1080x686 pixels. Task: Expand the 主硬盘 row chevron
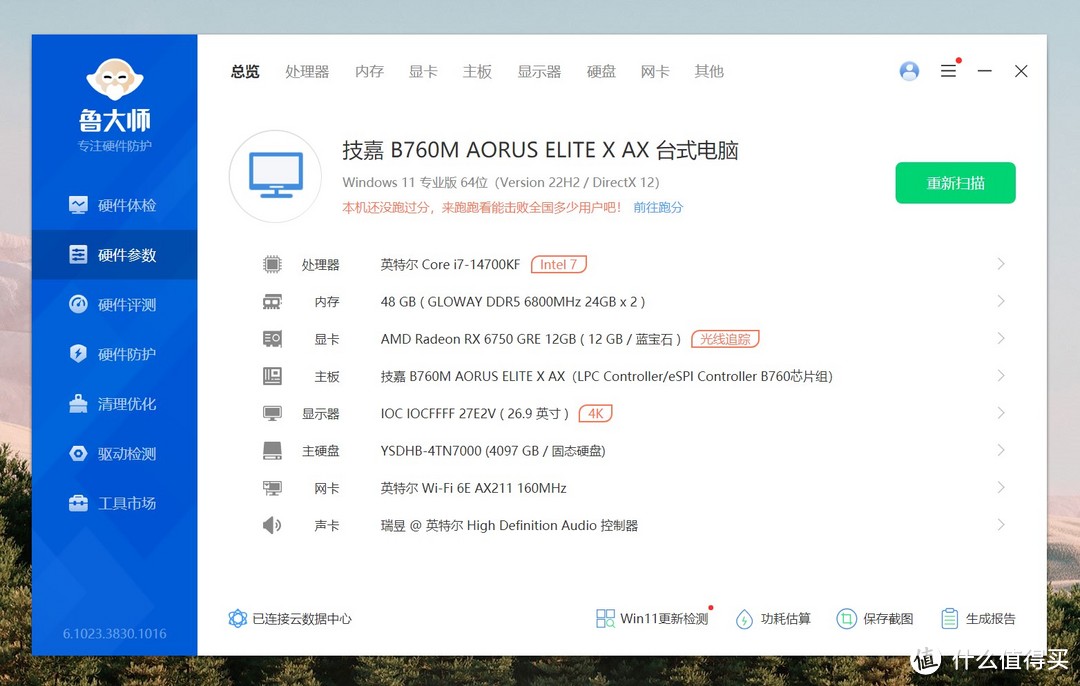1001,450
